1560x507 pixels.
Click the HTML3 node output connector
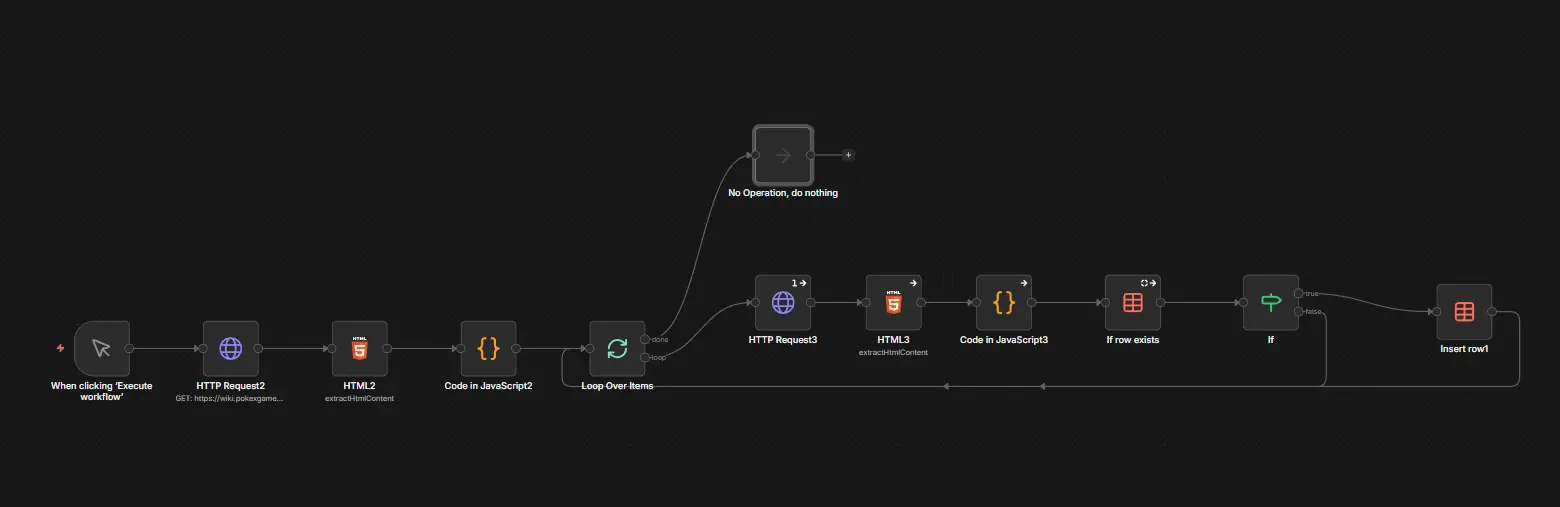click(922, 302)
